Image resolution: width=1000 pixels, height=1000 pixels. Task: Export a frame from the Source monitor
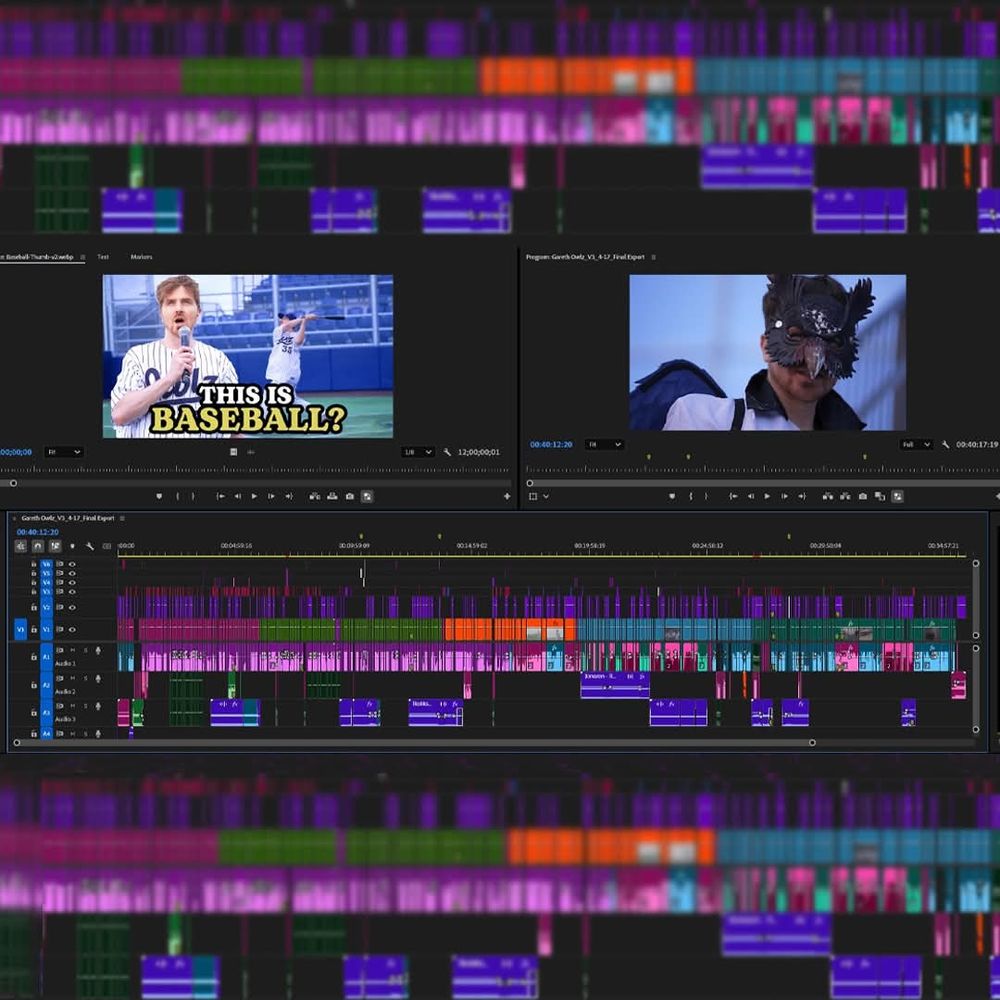click(349, 496)
